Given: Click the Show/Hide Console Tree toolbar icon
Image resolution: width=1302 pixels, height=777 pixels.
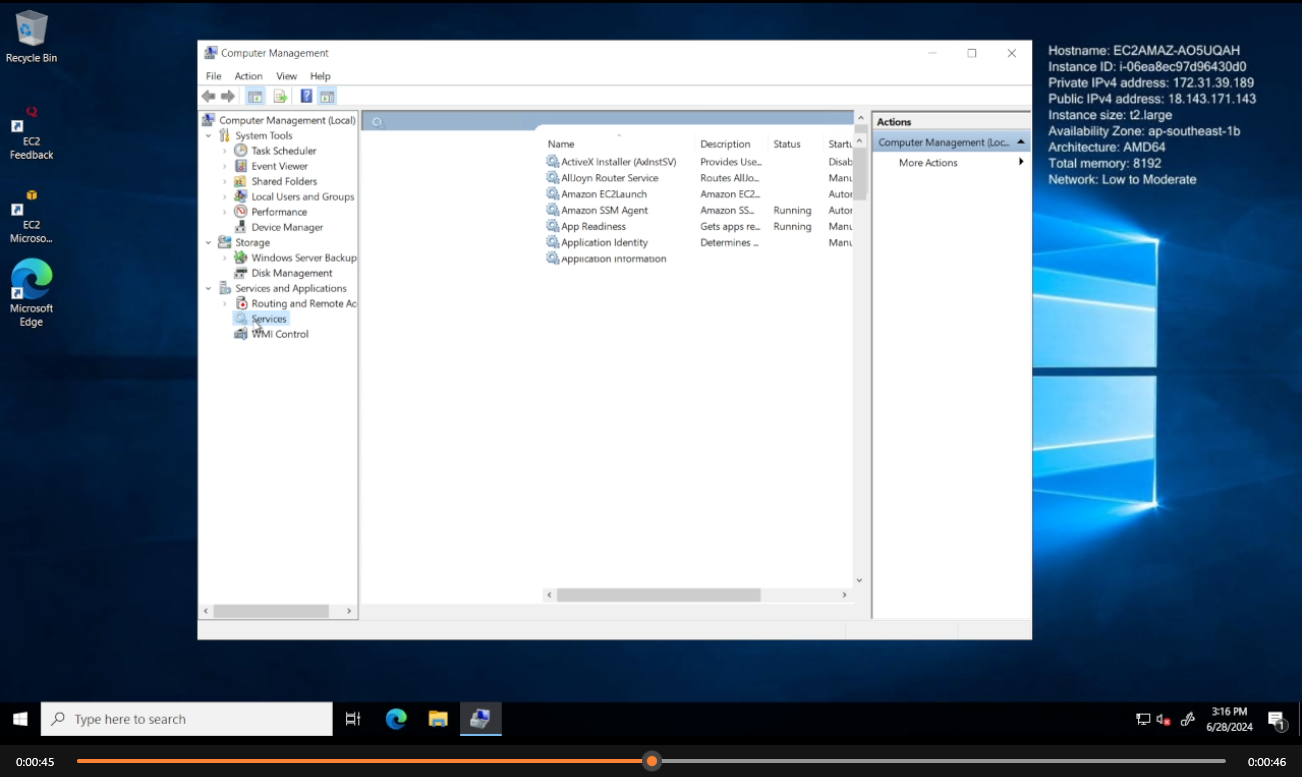Looking at the screenshot, I should [255, 96].
